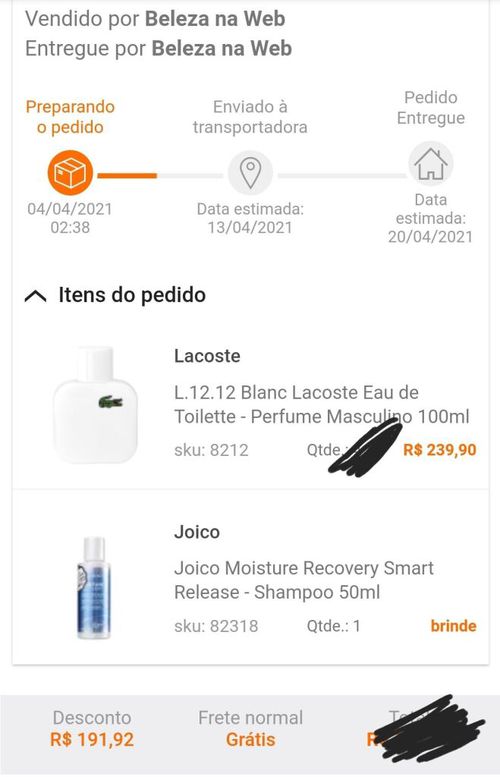
Task: Open the Lacoste perfume bottle thumbnail
Action: [95, 405]
